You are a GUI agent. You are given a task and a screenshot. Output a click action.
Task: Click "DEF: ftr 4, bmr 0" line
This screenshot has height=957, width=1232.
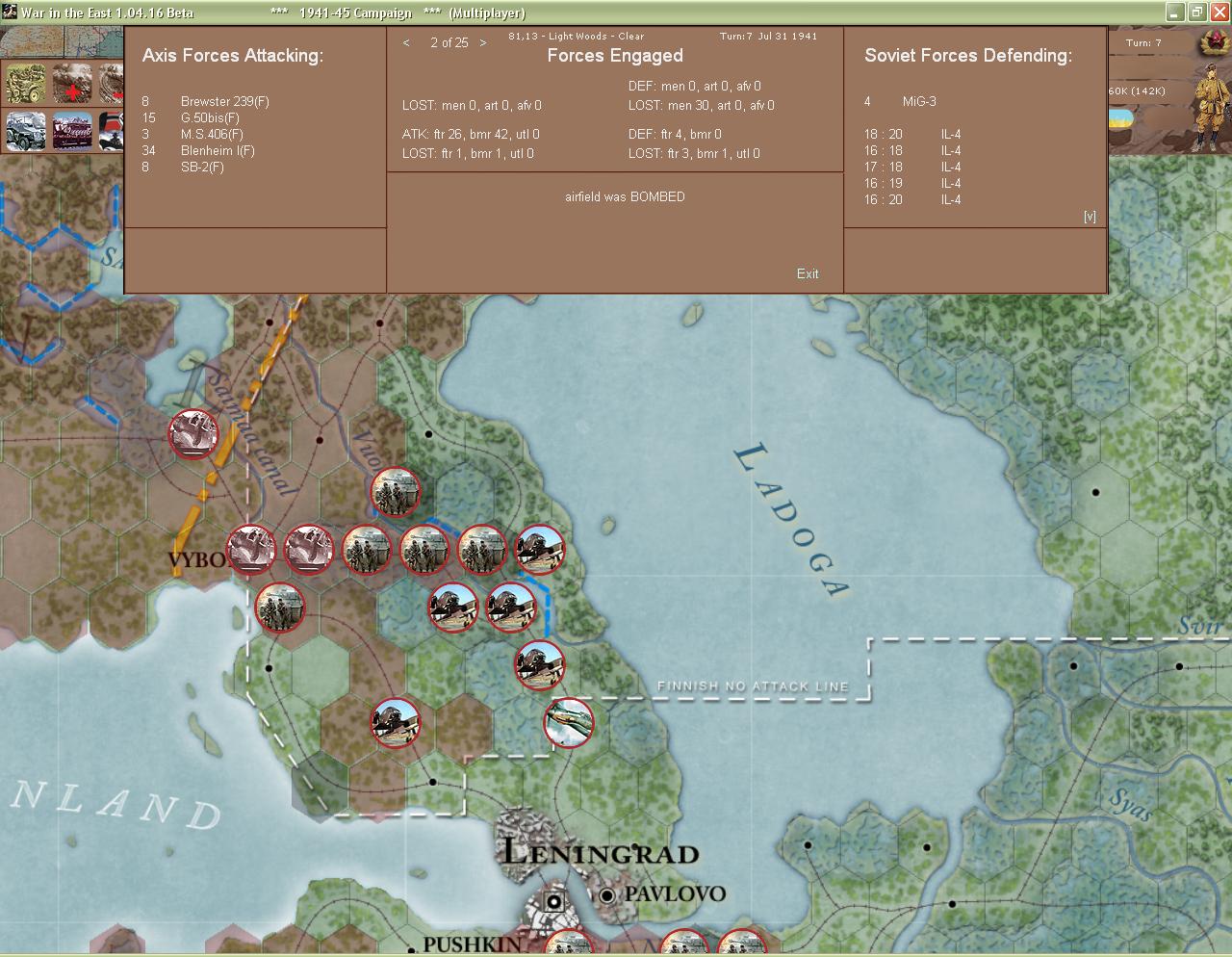[x=675, y=134]
